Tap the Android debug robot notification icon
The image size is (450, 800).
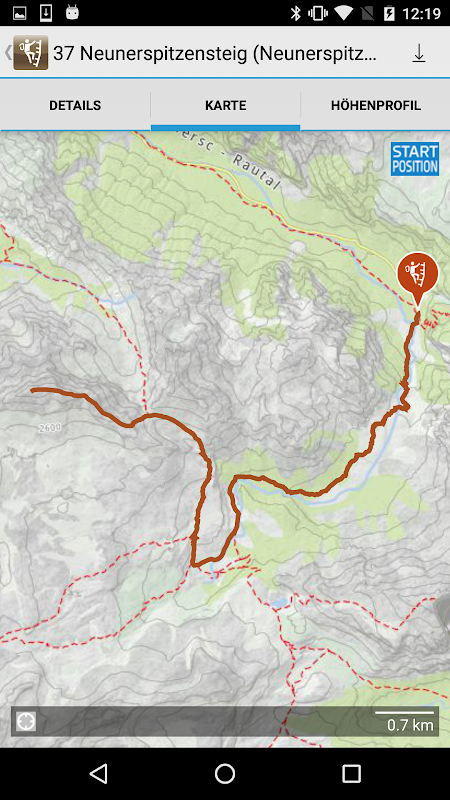pos(72,13)
